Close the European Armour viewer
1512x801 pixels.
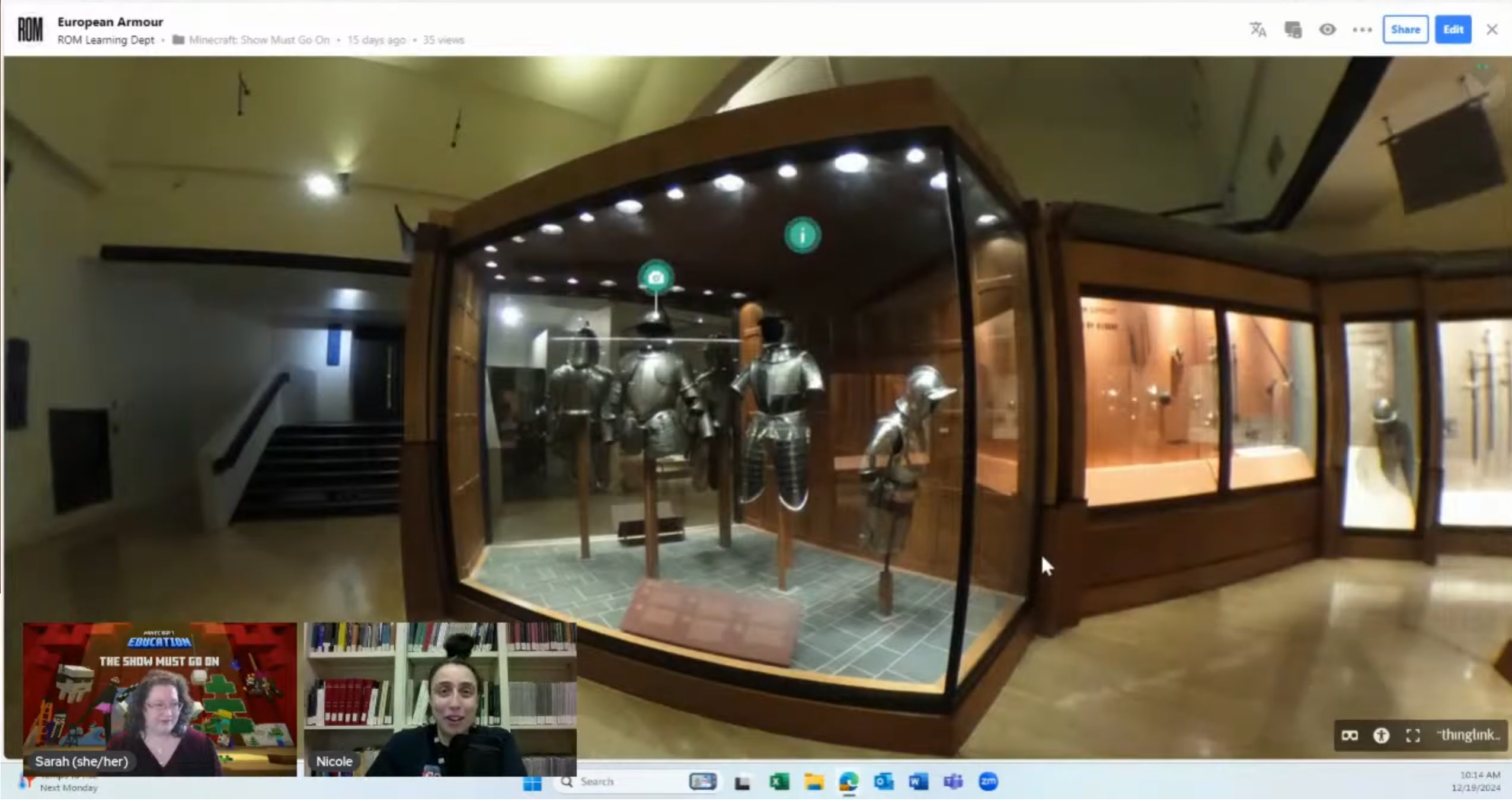[1492, 30]
